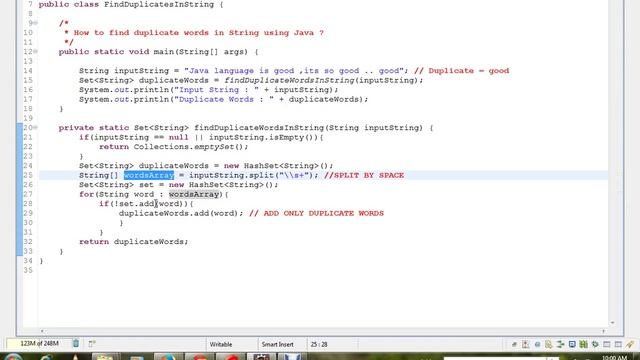Click the blue monitor status bar icon

(572, 344)
